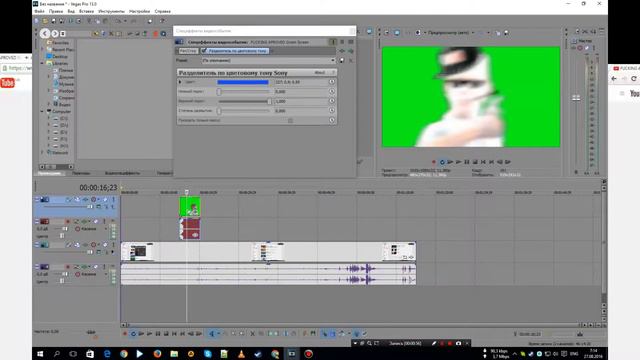The image size is (640, 360).
Task: Click the Open project folder icon in toolbar
Action: (45, 21)
